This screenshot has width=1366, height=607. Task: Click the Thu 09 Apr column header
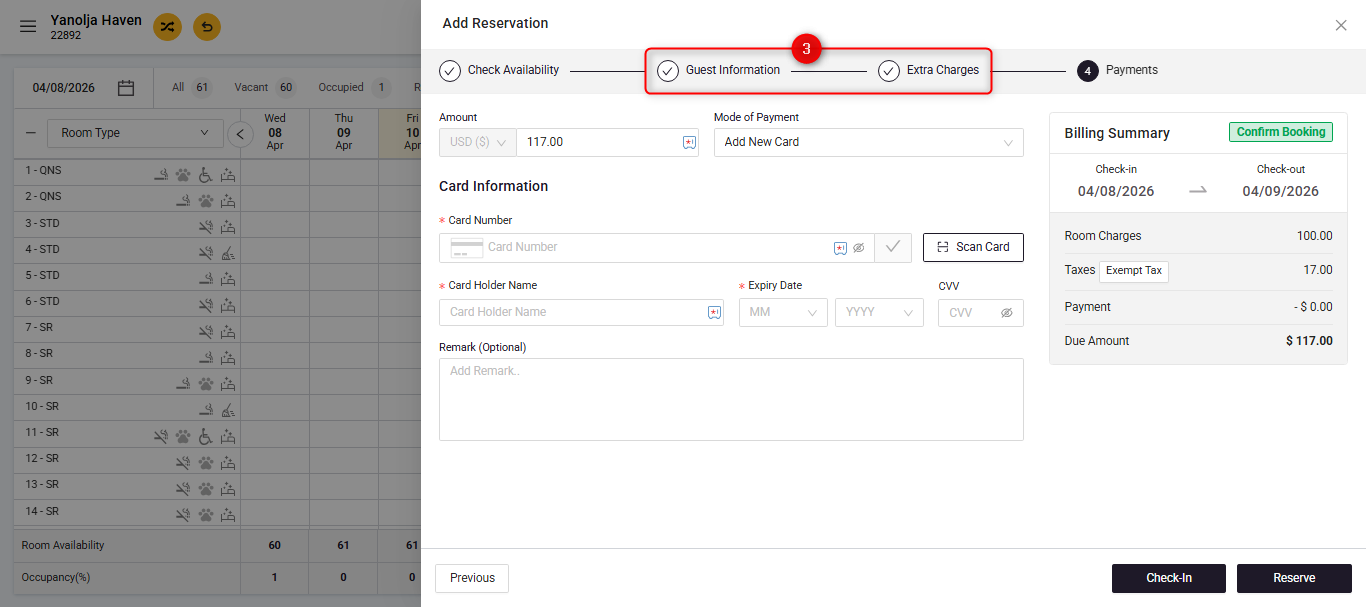coord(344,132)
